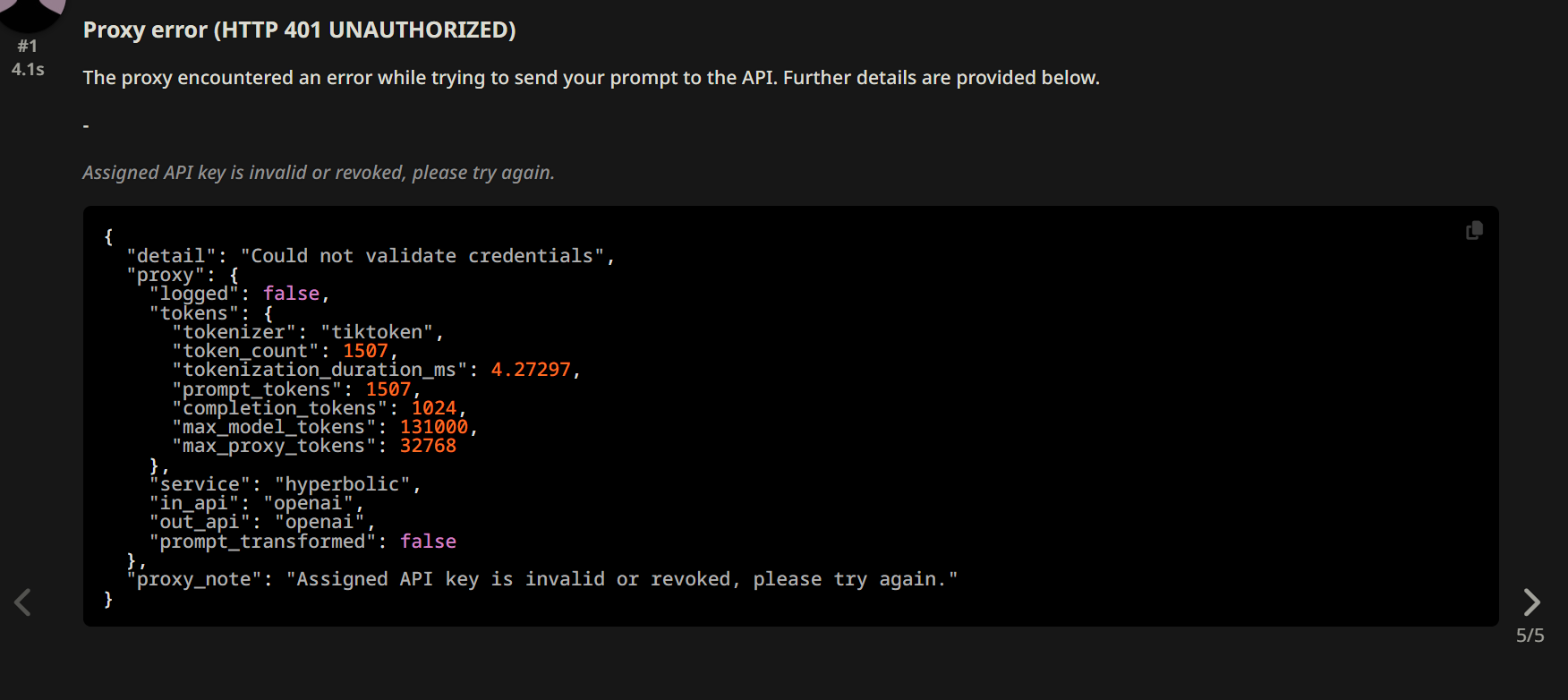This screenshot has width=1568, height=700.
Task: Click the proxy_note line in JSON
Action: 542,579
